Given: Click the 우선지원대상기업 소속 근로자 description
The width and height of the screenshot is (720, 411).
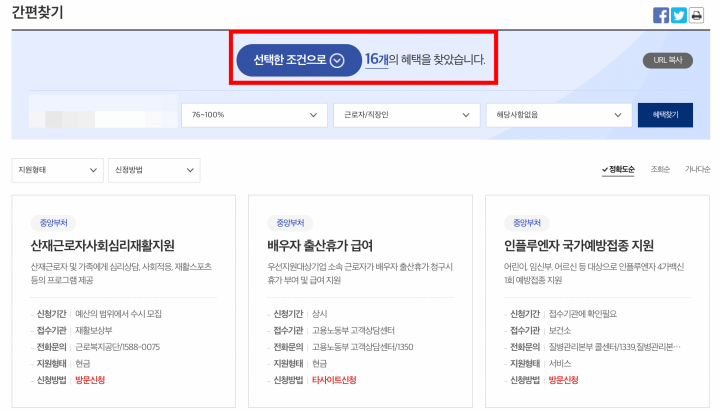Looking at the screenshot, I should [360, 273].
